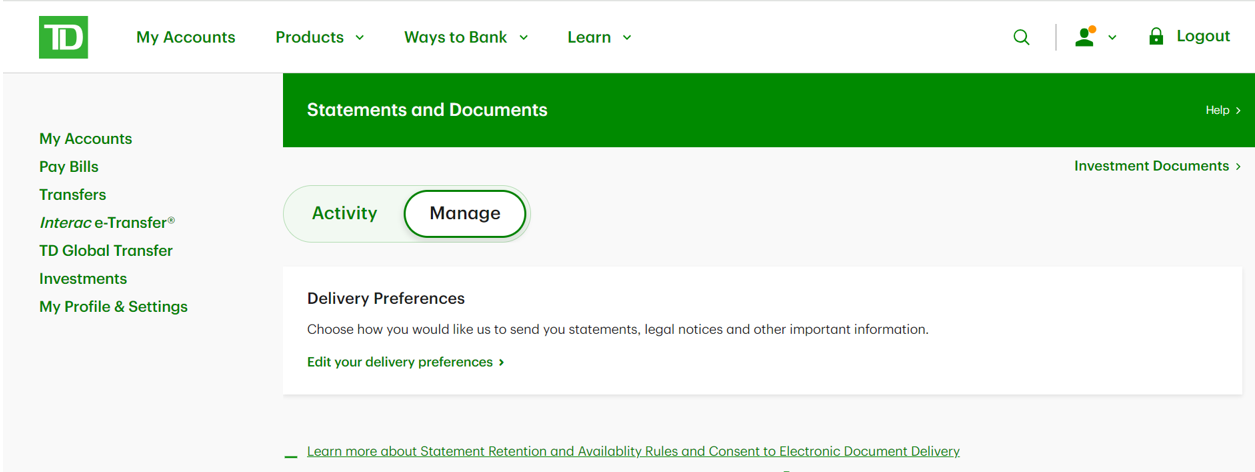
Task: Go to Investment Documents
Action: pos(1157,166)
